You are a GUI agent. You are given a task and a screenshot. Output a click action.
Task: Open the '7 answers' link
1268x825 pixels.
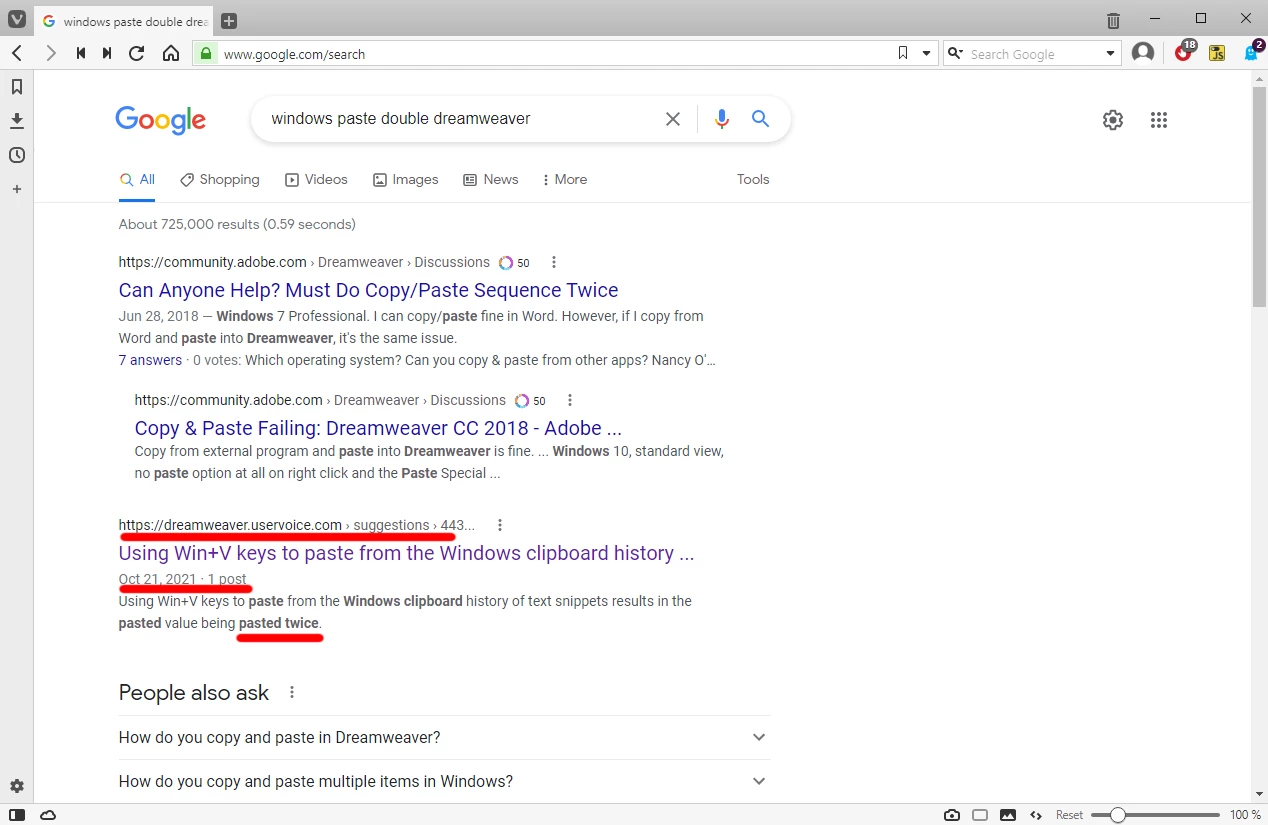(150, 360)
